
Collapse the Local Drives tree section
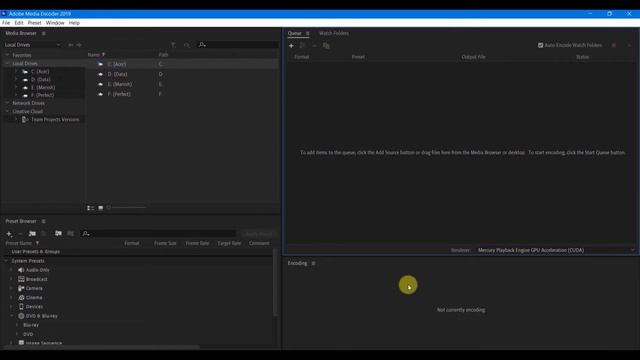7,64
